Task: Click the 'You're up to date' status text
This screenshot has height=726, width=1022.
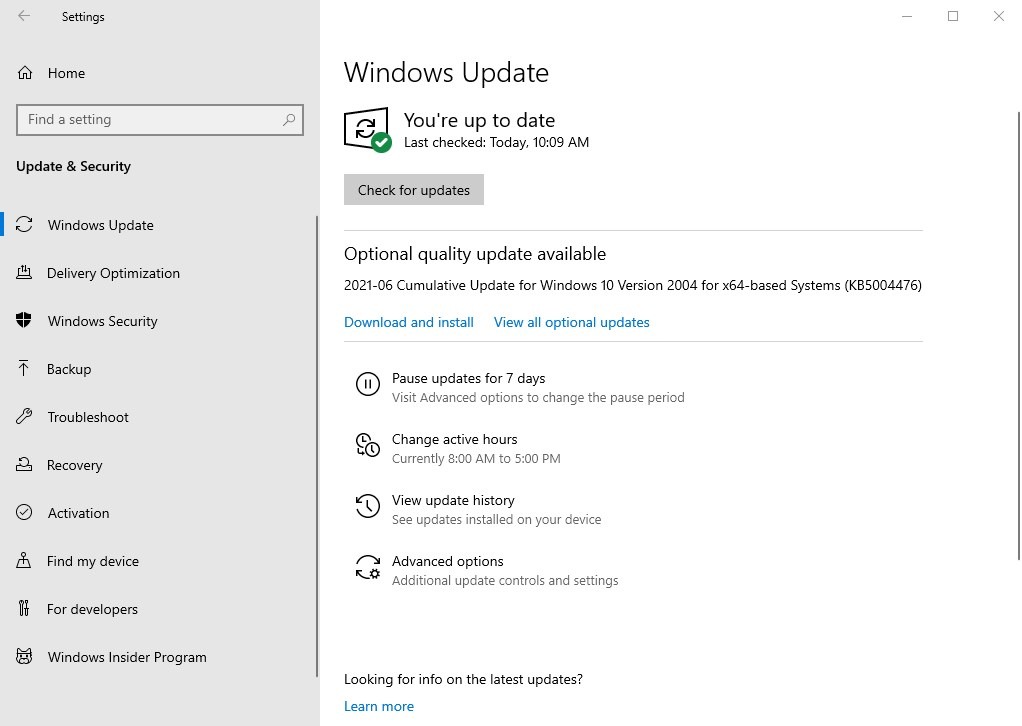Action: pos(479,120)
